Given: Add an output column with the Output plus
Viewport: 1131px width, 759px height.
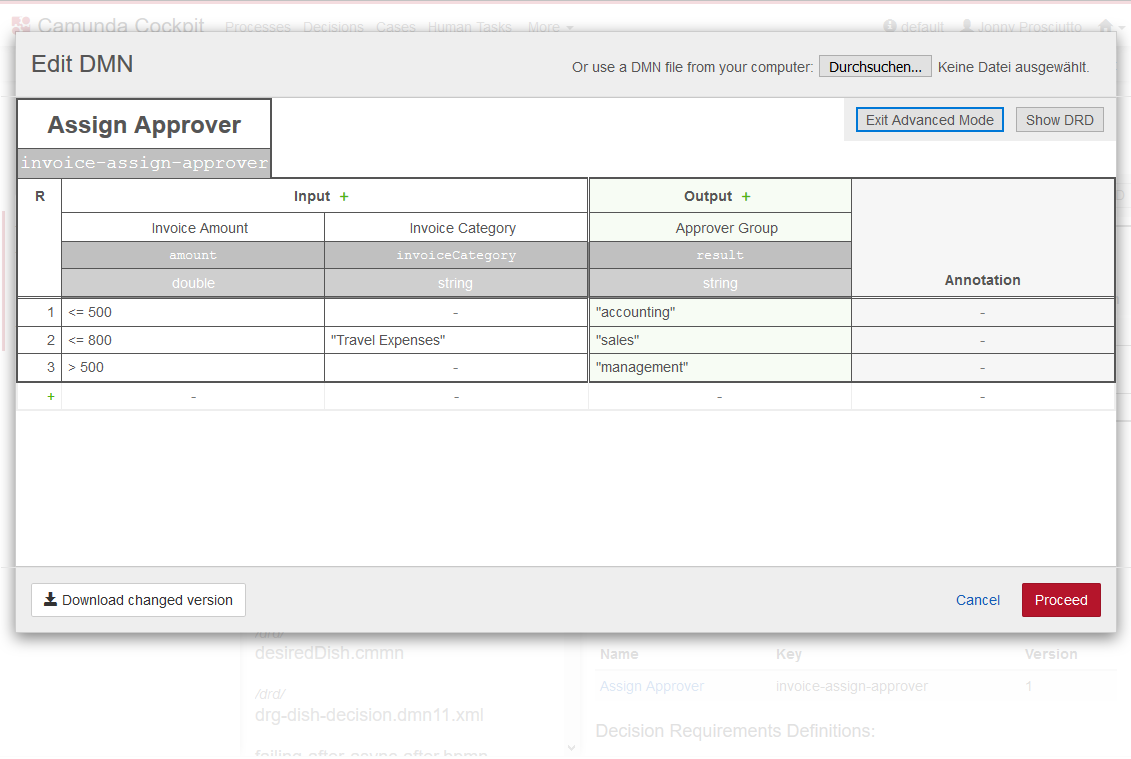Looking at the screenshot, I should (746, 196).
